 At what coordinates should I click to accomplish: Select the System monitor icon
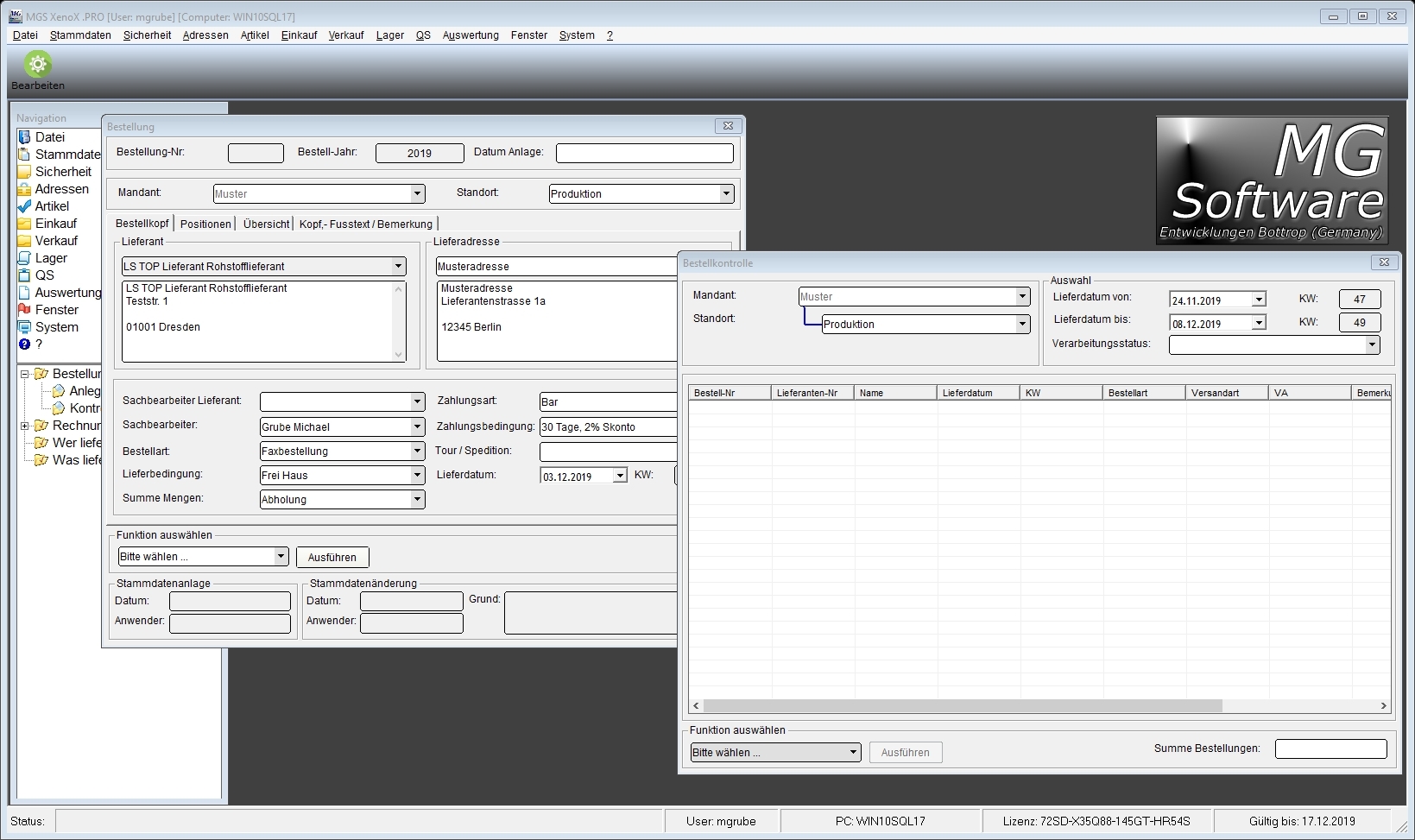24,327
